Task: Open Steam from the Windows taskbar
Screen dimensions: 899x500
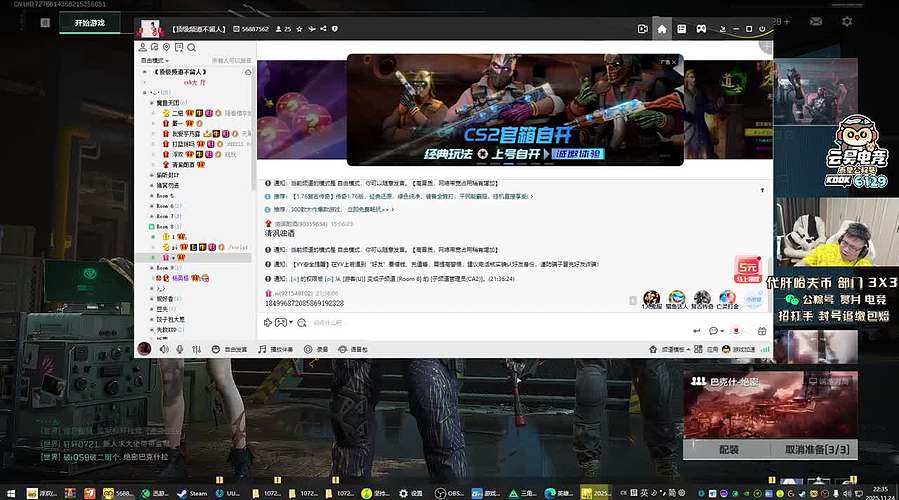Action: coord(192,493)
